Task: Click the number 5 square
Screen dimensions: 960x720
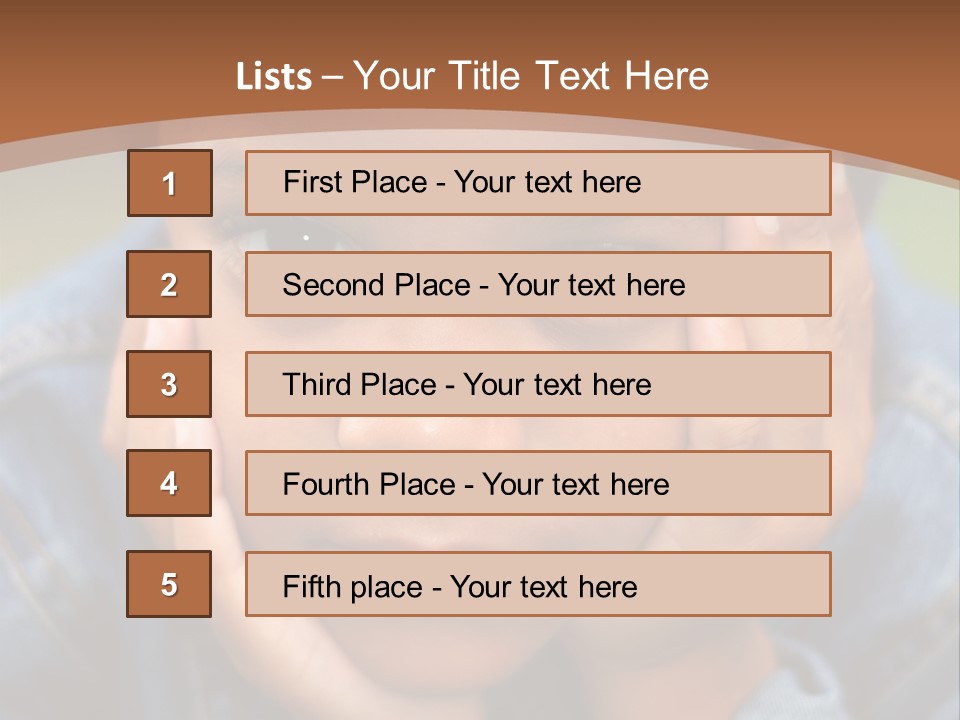Action: point(169,584)
